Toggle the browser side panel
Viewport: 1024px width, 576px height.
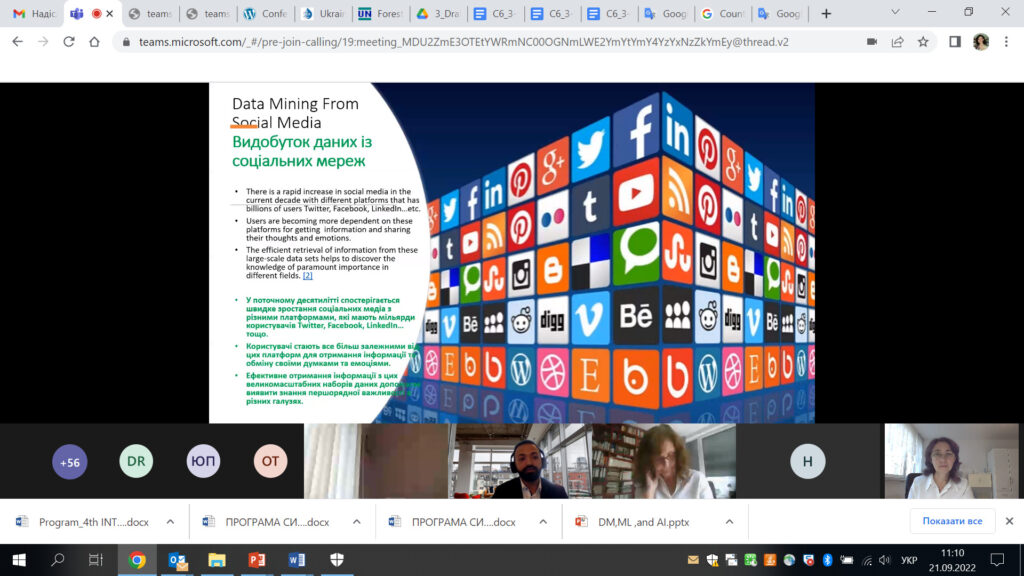(x=954, y=42)
